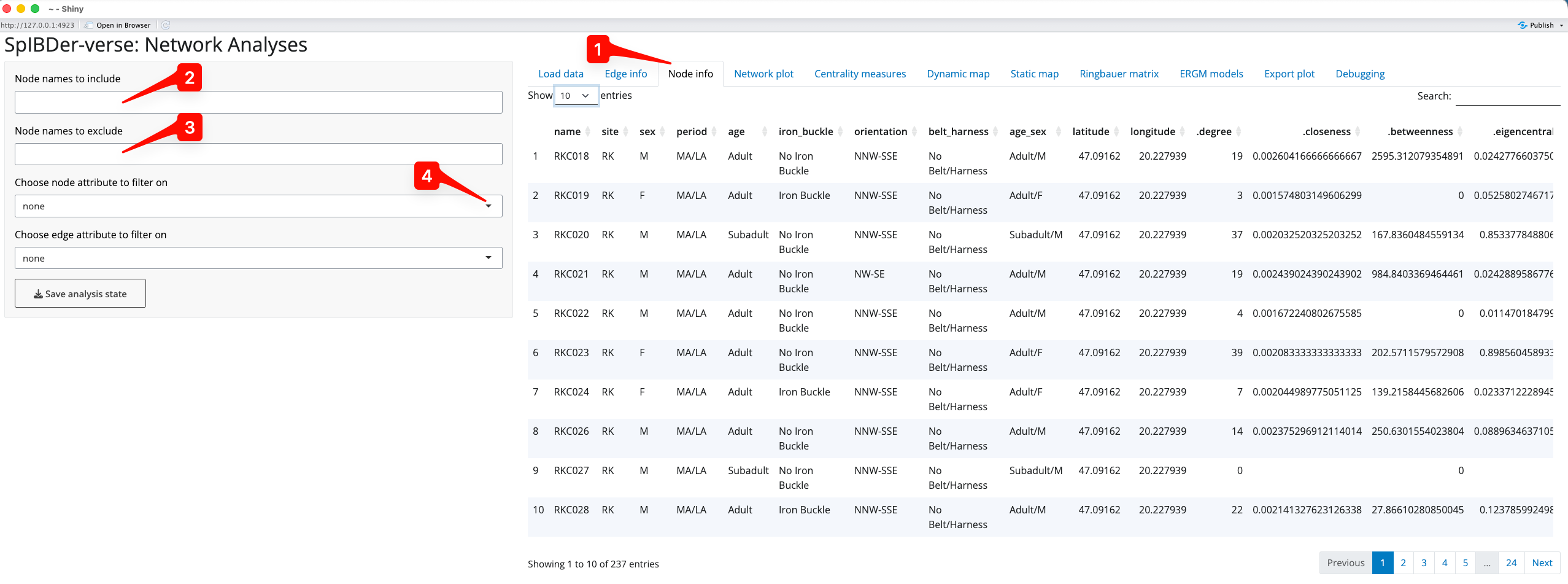This screenshot has width=1568, height=584.
Task: Select current page 1 button
Action: [x=1382, y=563]
